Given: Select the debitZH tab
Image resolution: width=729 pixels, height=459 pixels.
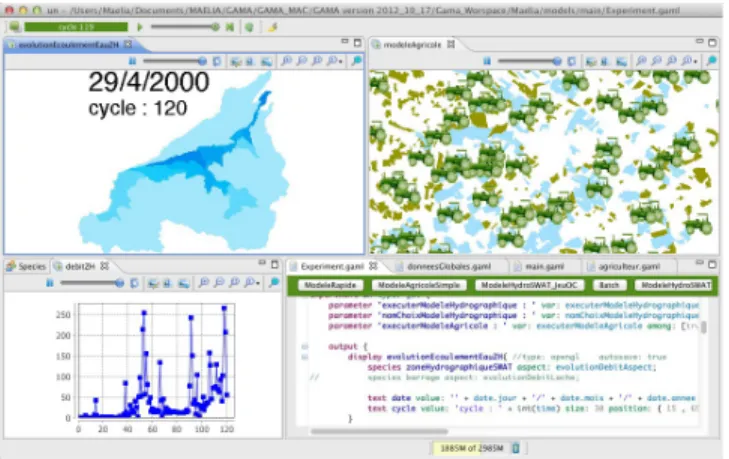Looking at the screenshot, I should click(x=80, y=266).
